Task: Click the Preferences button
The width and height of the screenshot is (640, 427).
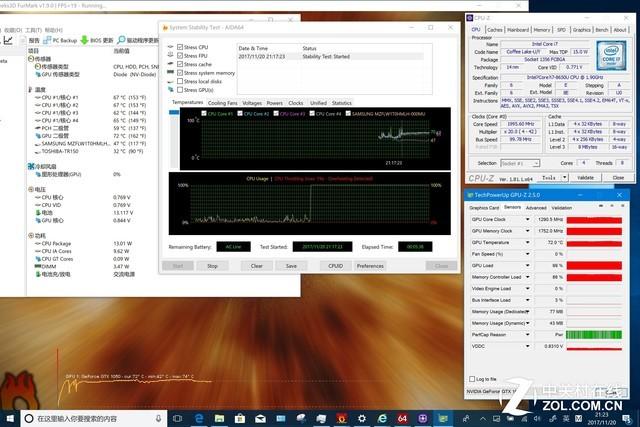Action: click(x=370, y=265)
